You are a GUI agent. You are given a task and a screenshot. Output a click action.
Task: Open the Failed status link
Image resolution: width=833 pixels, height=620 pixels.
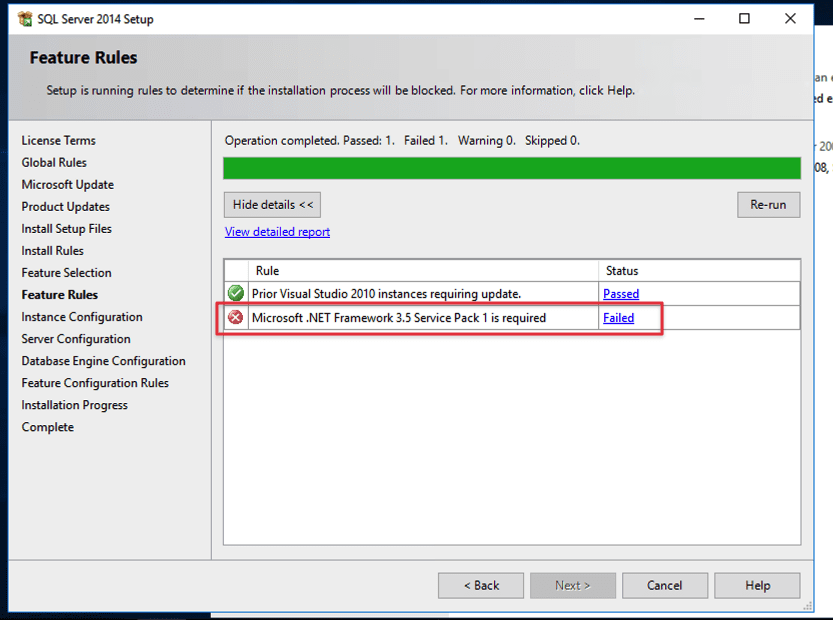(x=618, y=318)
